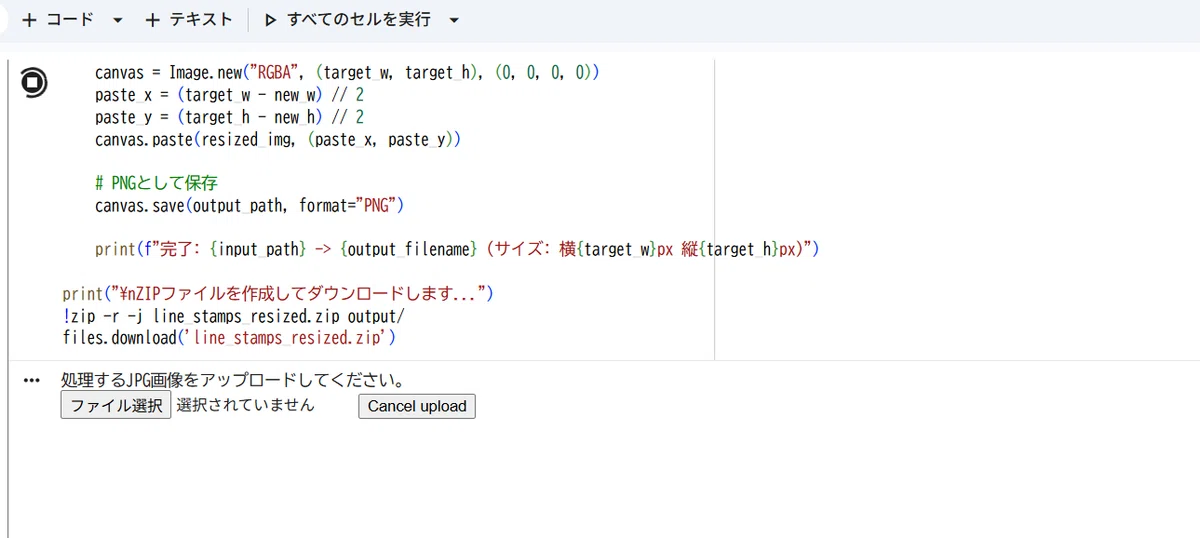Click the # PNGとして保存 comment line
This screenshot has width=1200, height=538.
point(157,183)
